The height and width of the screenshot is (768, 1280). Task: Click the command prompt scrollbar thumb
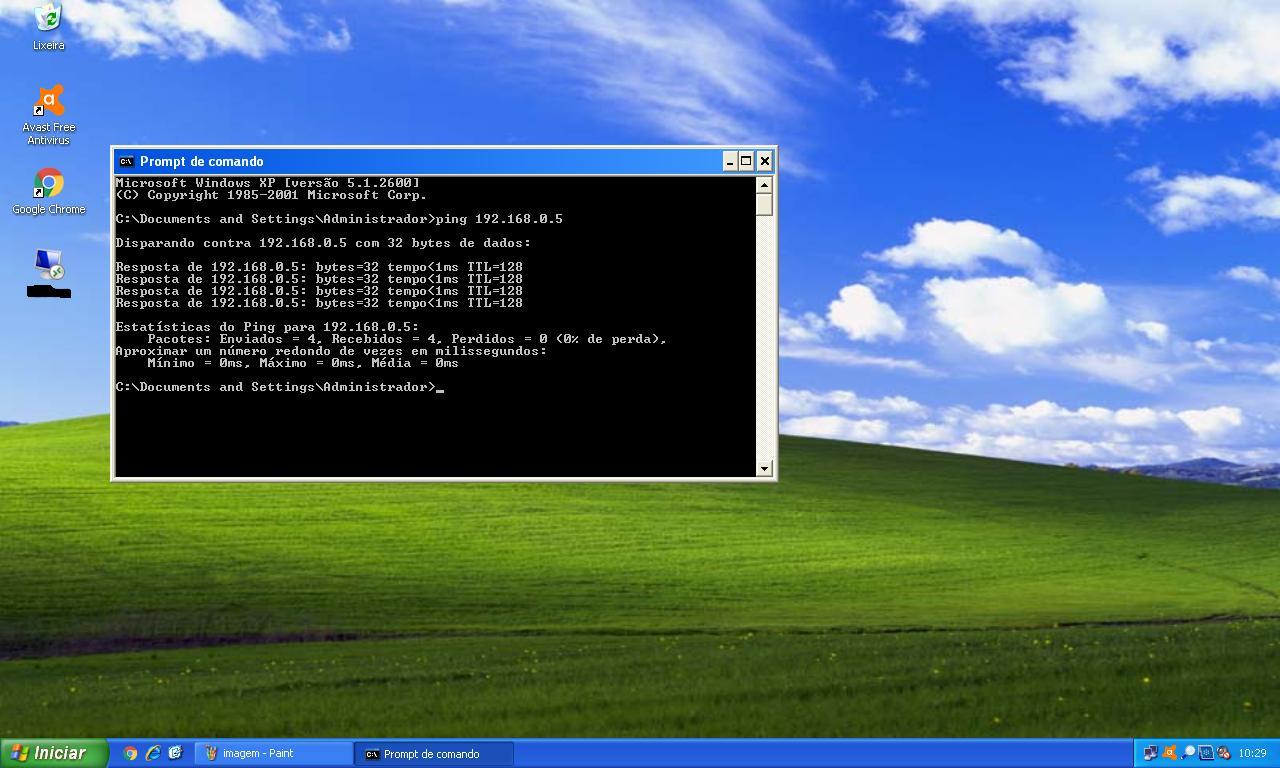pyautogui.click(x=764, y=204)
